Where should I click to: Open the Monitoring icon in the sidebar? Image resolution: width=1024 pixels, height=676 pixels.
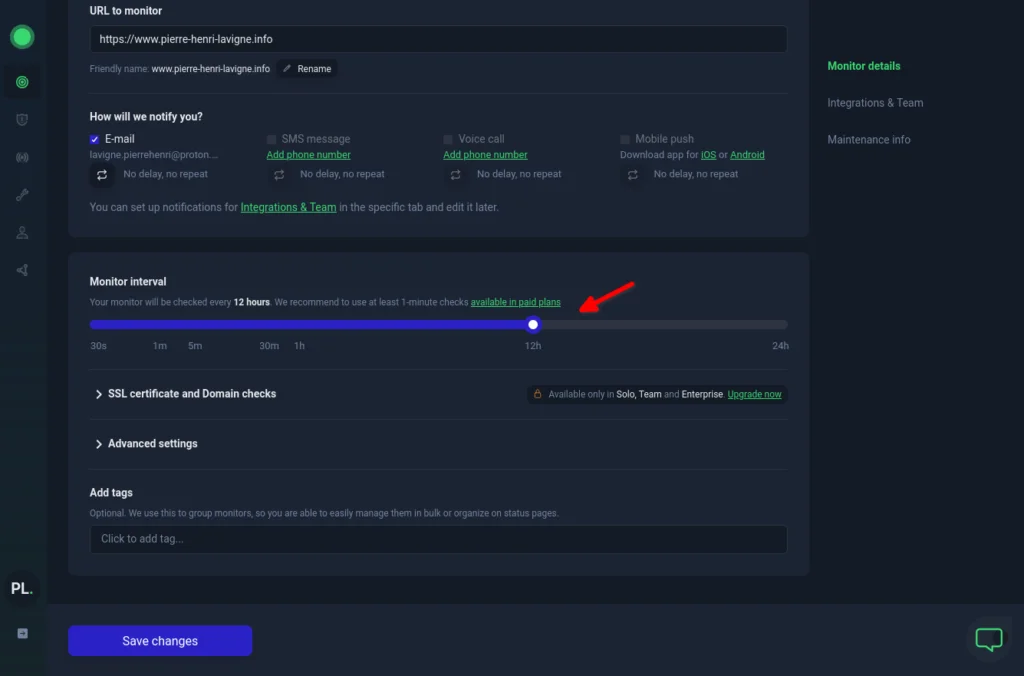click(22, 82)
